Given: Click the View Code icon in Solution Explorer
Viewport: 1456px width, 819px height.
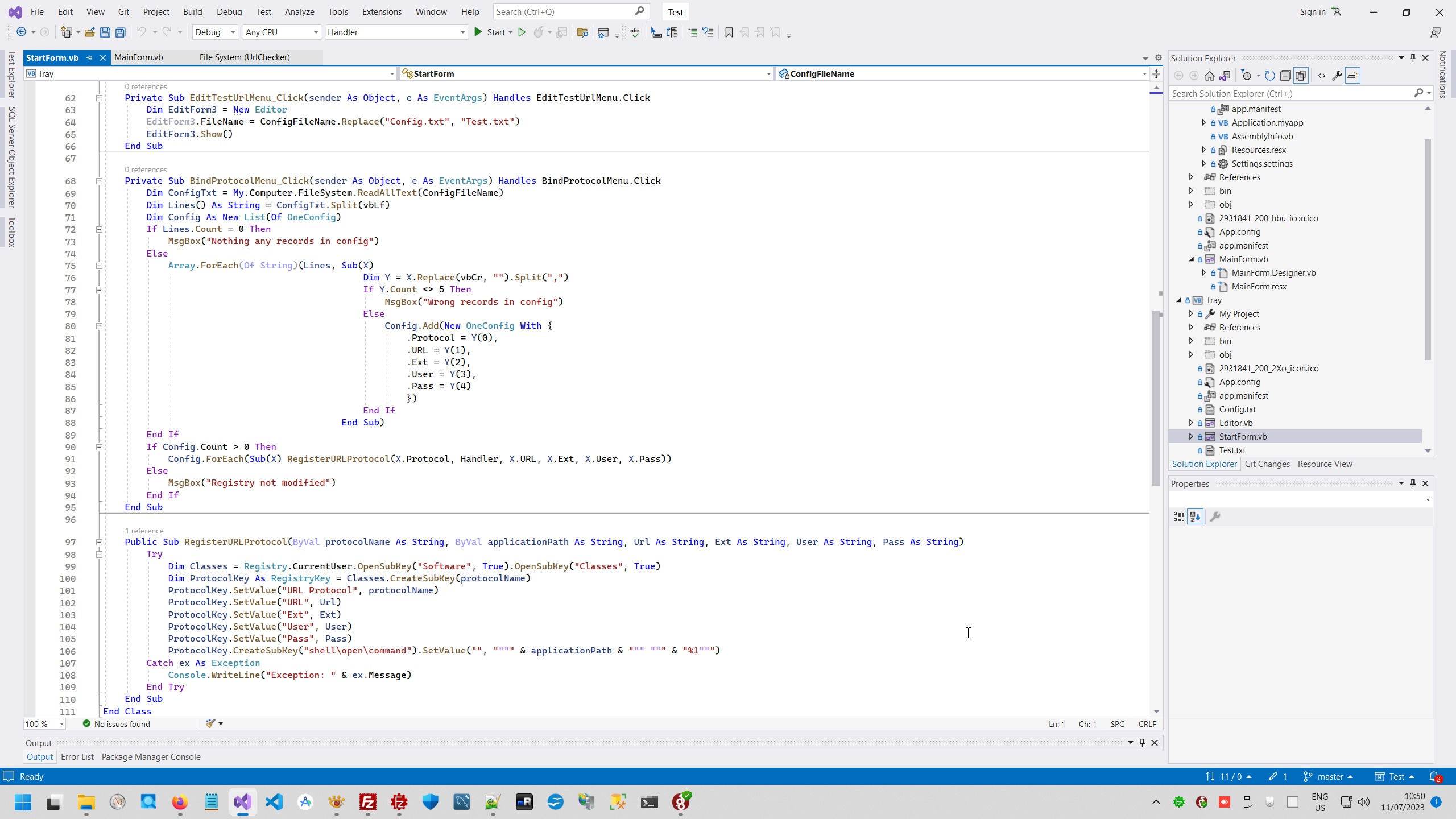Looking at the screenshot, I should [x=1321, y=75].
